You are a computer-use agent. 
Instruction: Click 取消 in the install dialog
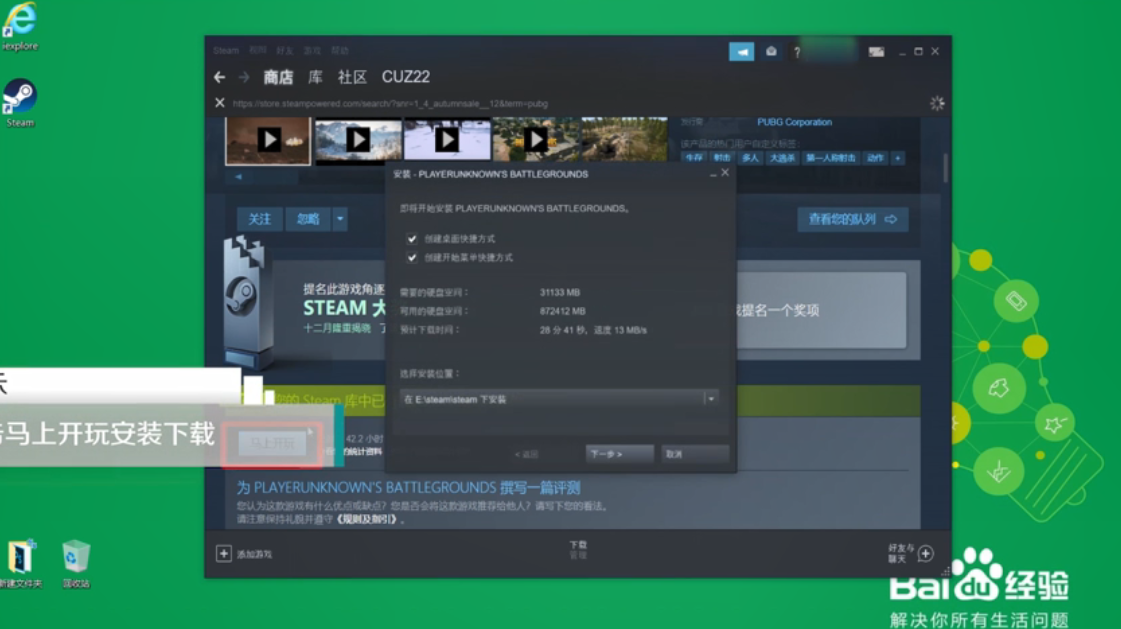695,454
